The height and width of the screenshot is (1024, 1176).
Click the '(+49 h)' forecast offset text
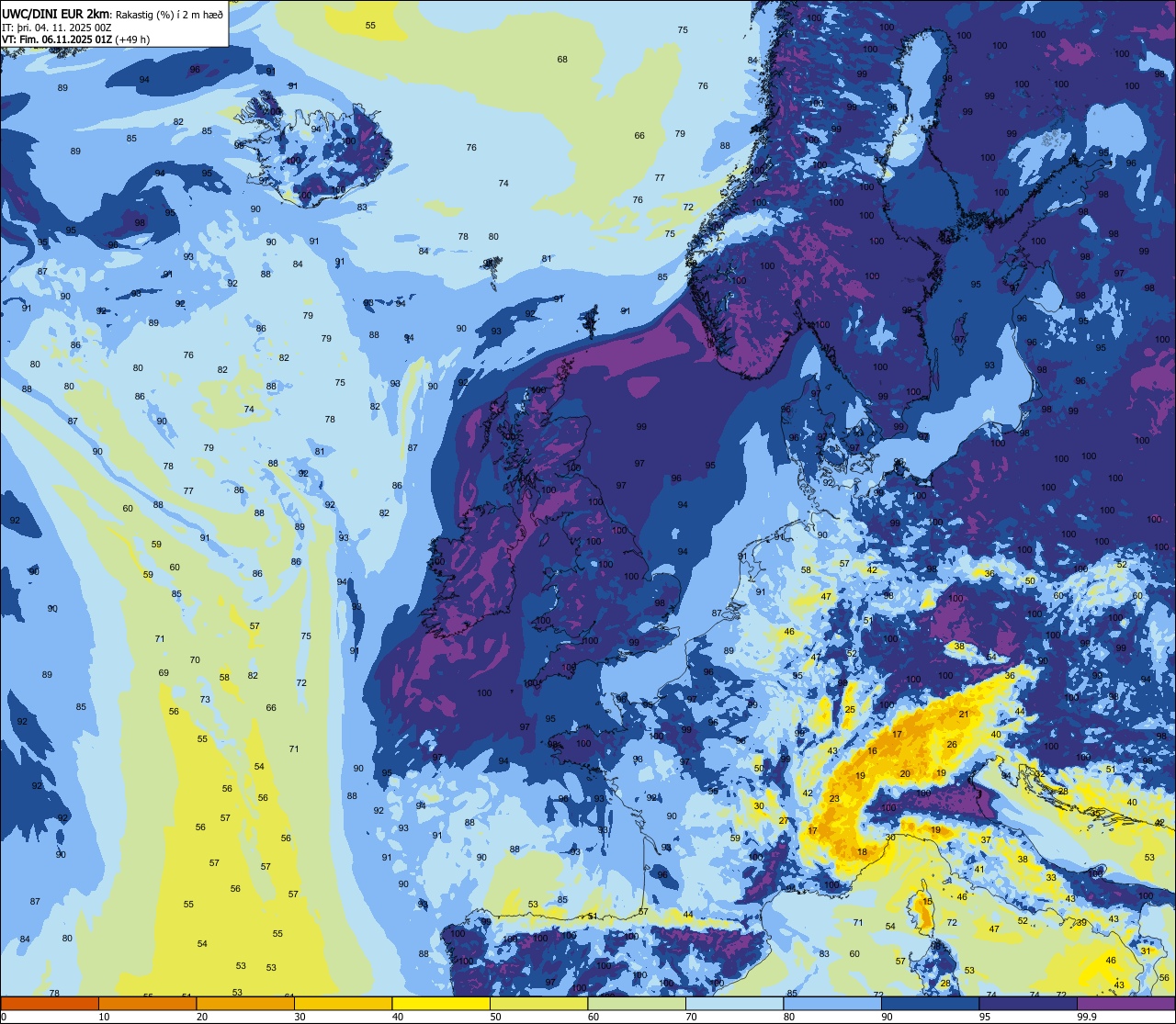tap(132, 39)
